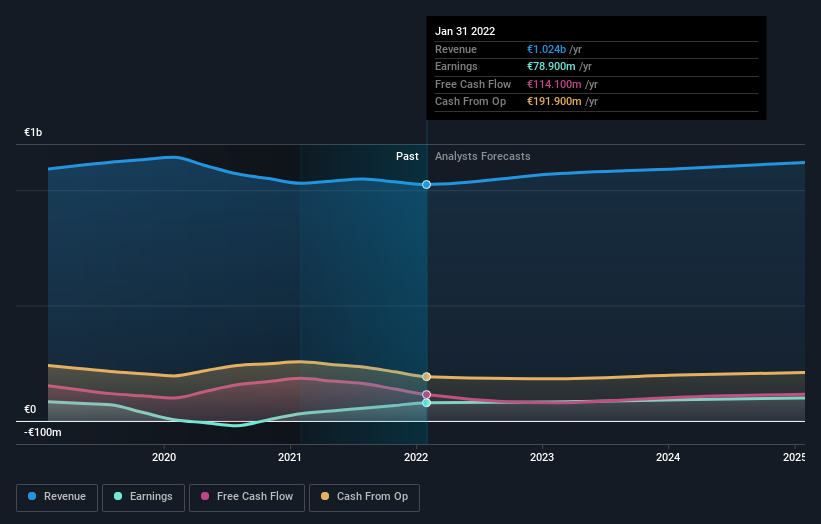This screenshot has height=524, width=821.
Task: Toggle the Cash From Op legend button
Action: (364, 497)
